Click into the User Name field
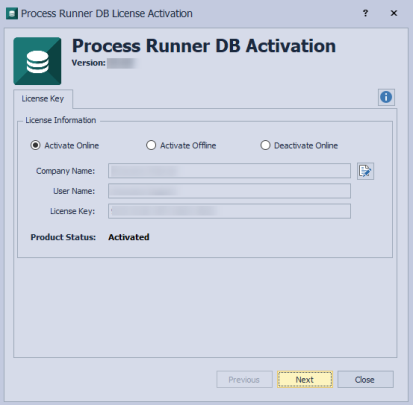This screenshot has height=405, width=413. (x=229, y=191)
